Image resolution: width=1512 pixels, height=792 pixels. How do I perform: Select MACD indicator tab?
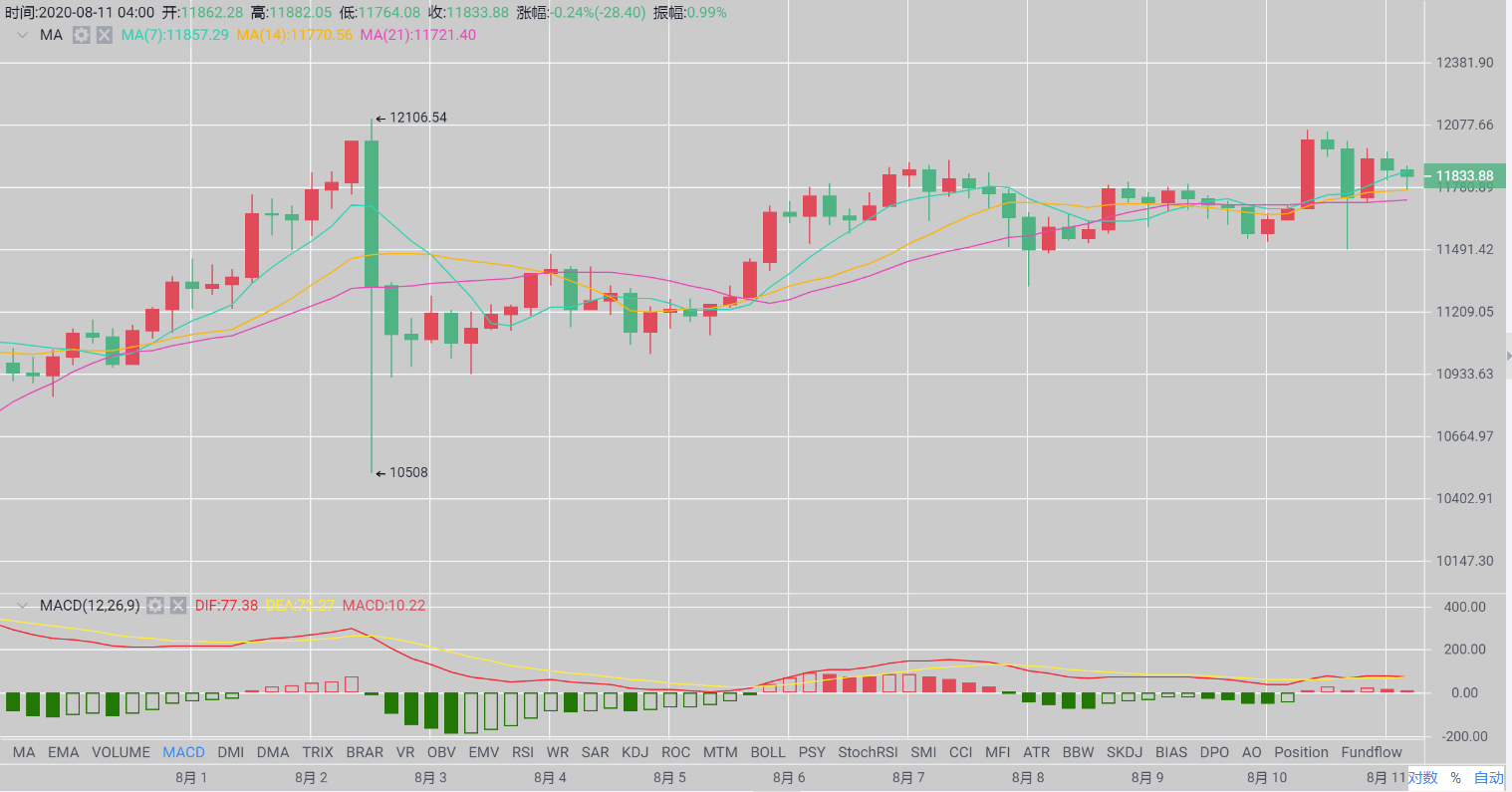tap(183, 752)
